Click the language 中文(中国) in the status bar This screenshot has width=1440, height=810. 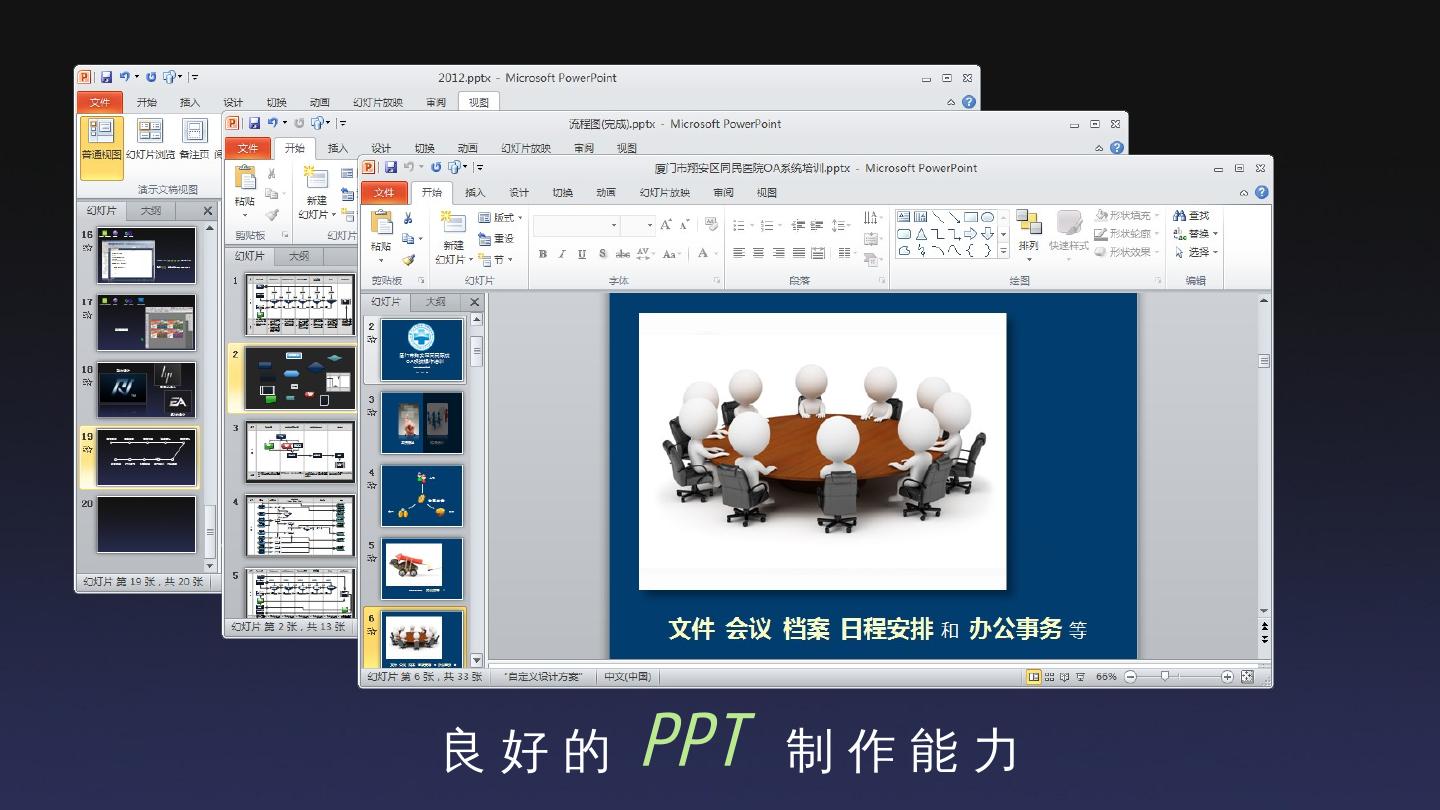pos(627,677)
